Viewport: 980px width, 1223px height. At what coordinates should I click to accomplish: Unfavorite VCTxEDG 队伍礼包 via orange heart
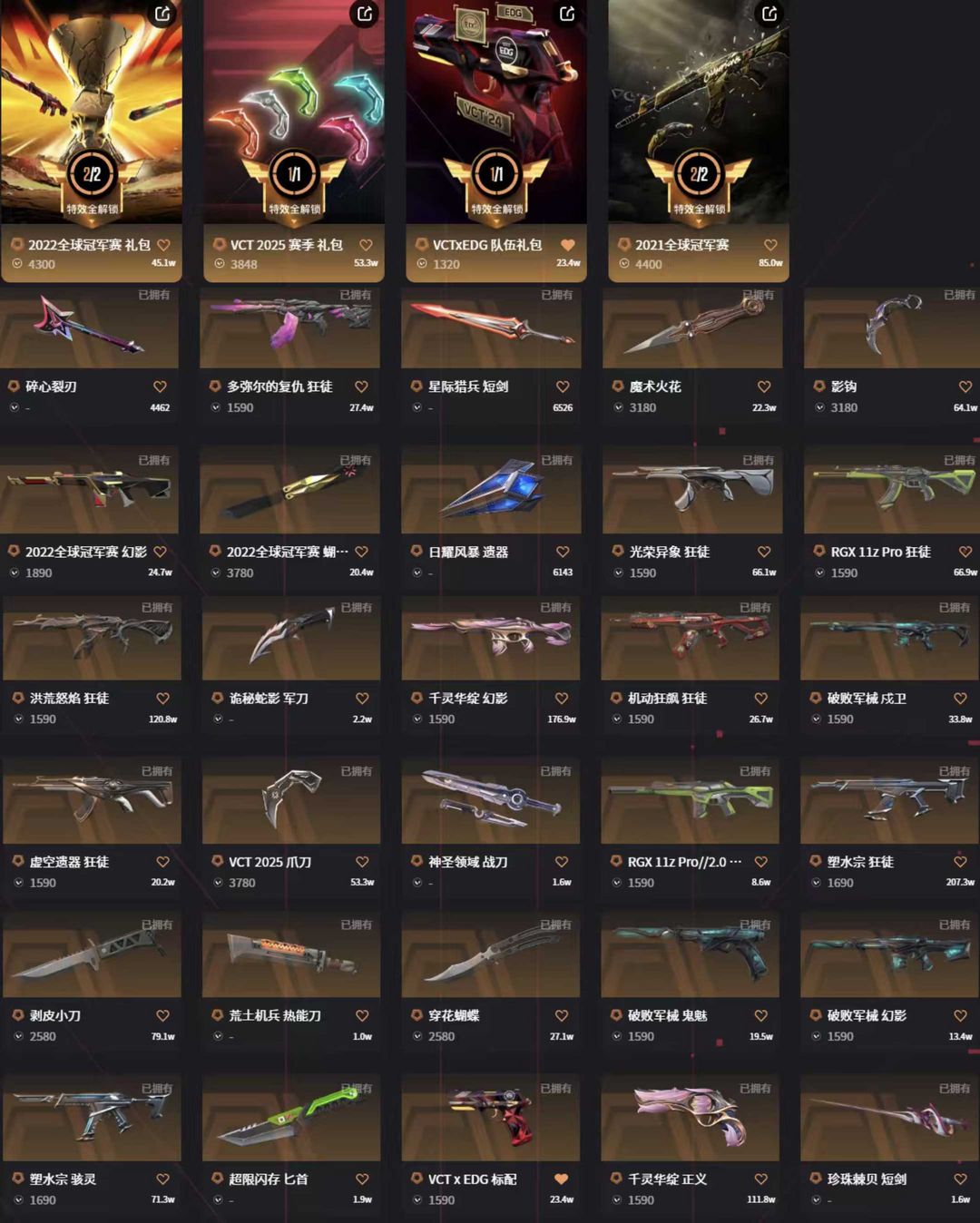568,245
